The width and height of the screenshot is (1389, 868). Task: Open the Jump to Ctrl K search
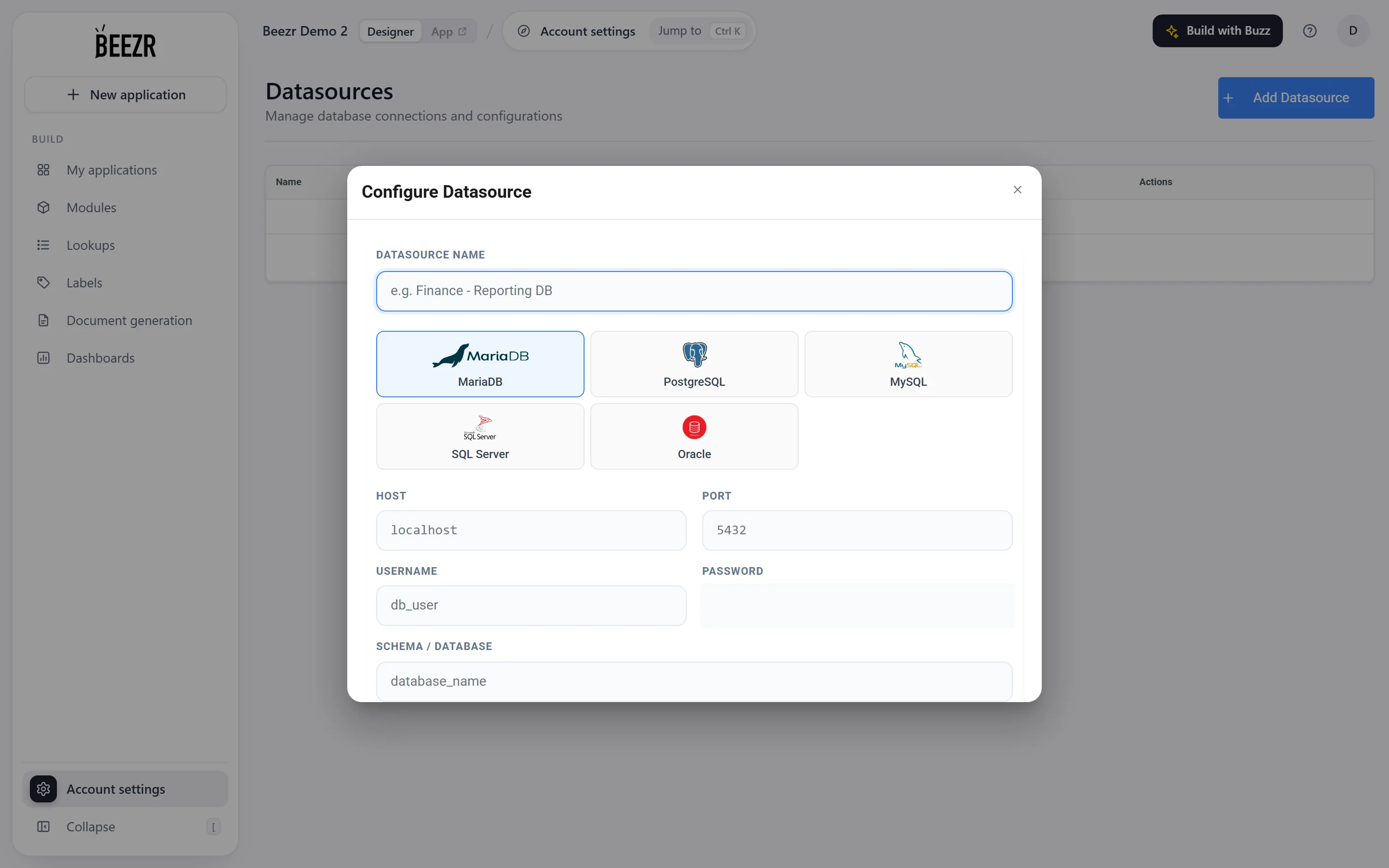(x=700, y=31)
